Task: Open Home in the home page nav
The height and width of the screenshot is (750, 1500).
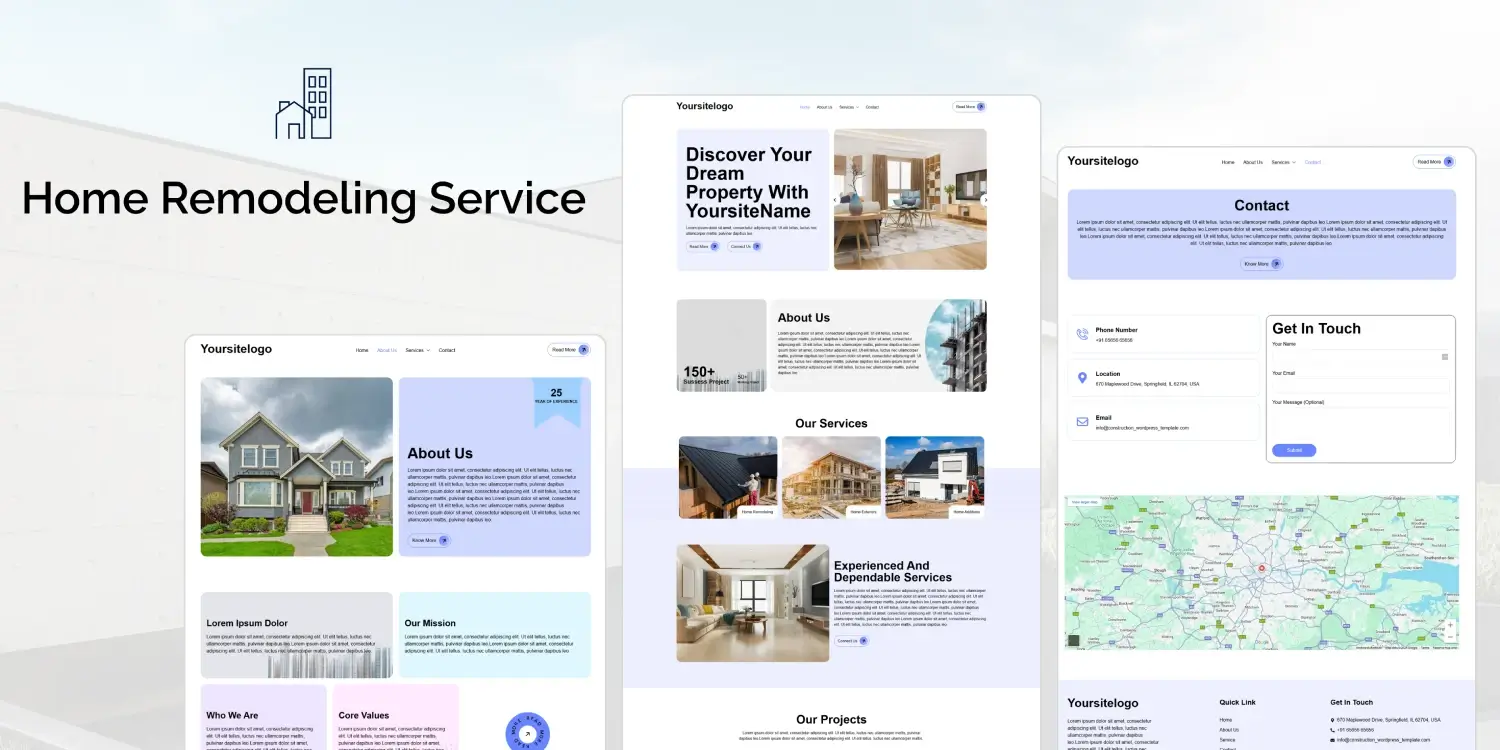Action: tap(805, 107)
